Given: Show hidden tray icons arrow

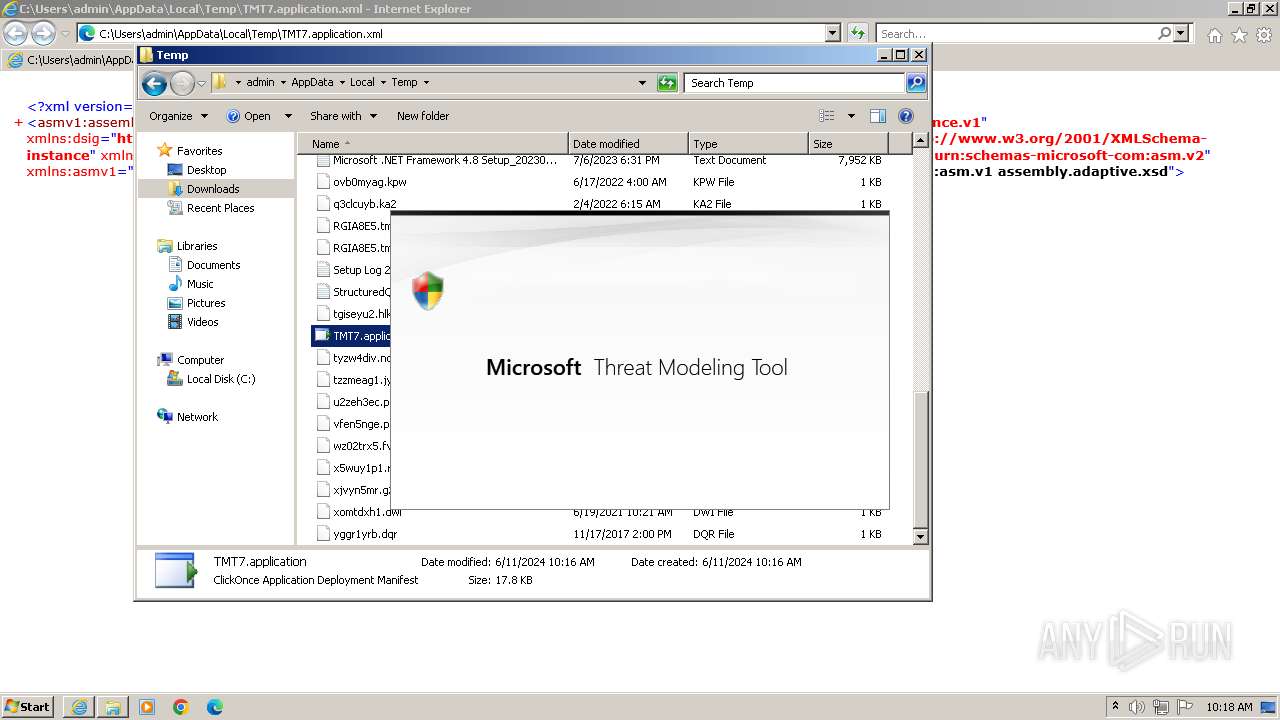Looking at the screenshot, I should pyautogui.click(x=1116, y=706).
